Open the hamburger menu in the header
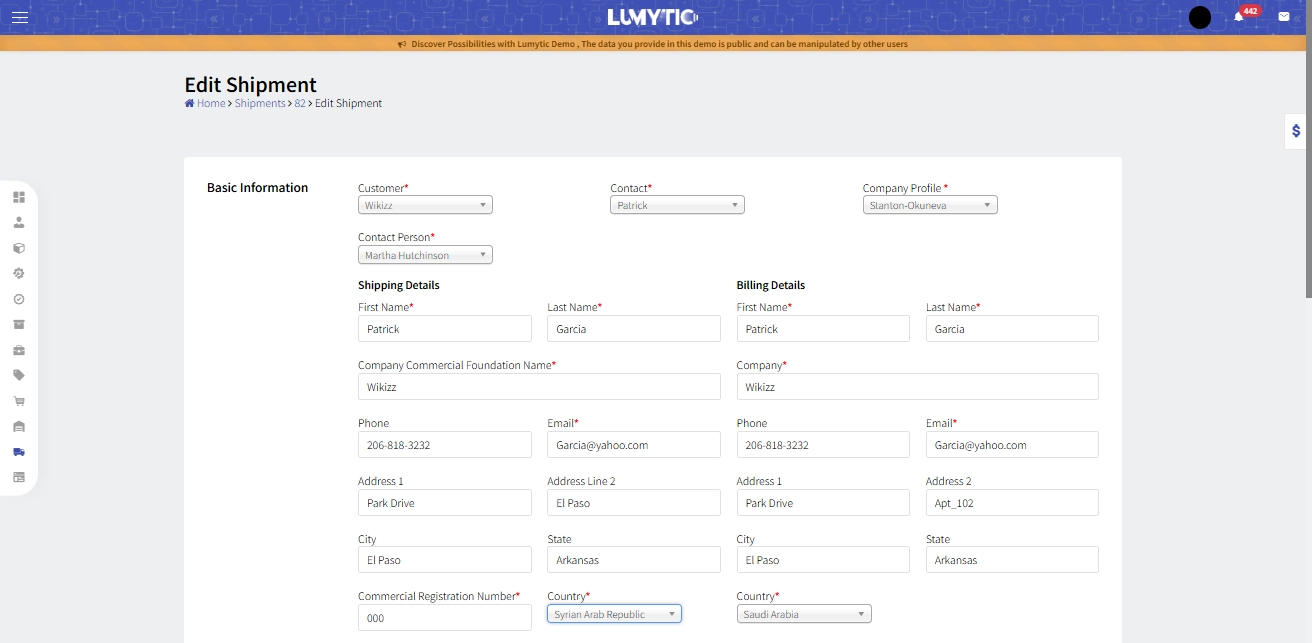 (20, 17)
